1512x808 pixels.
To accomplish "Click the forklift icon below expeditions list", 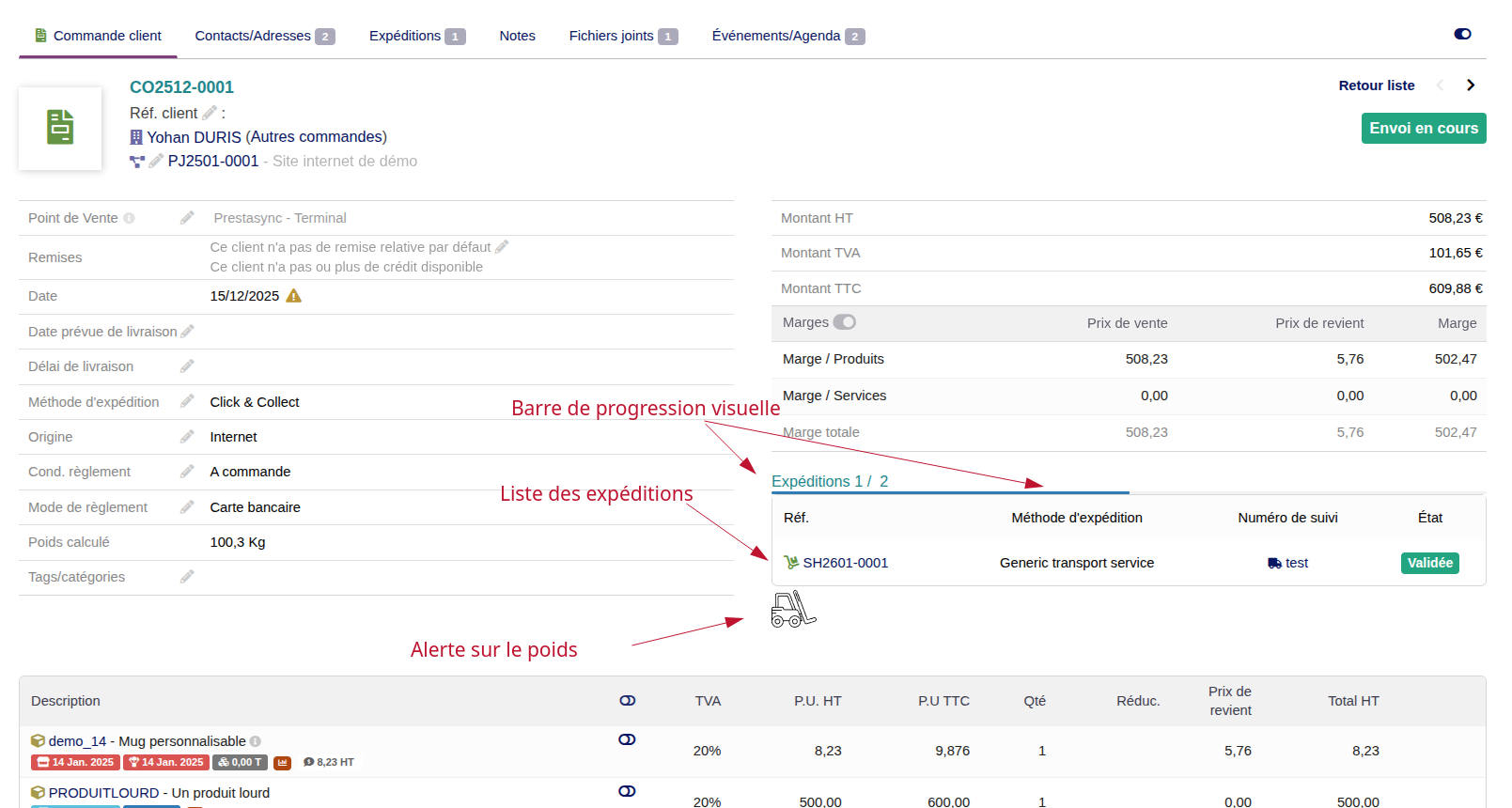I will [793, 609].
